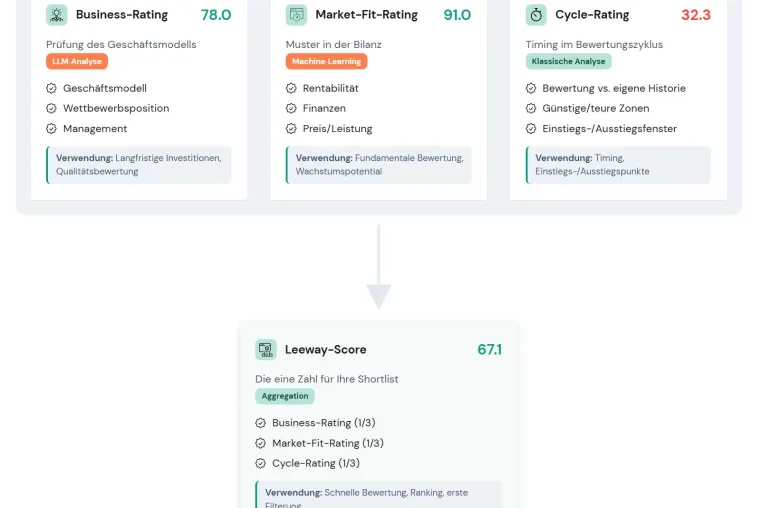
Task: Click the check badge next to Rentabilität
Action: coord(291,88)
